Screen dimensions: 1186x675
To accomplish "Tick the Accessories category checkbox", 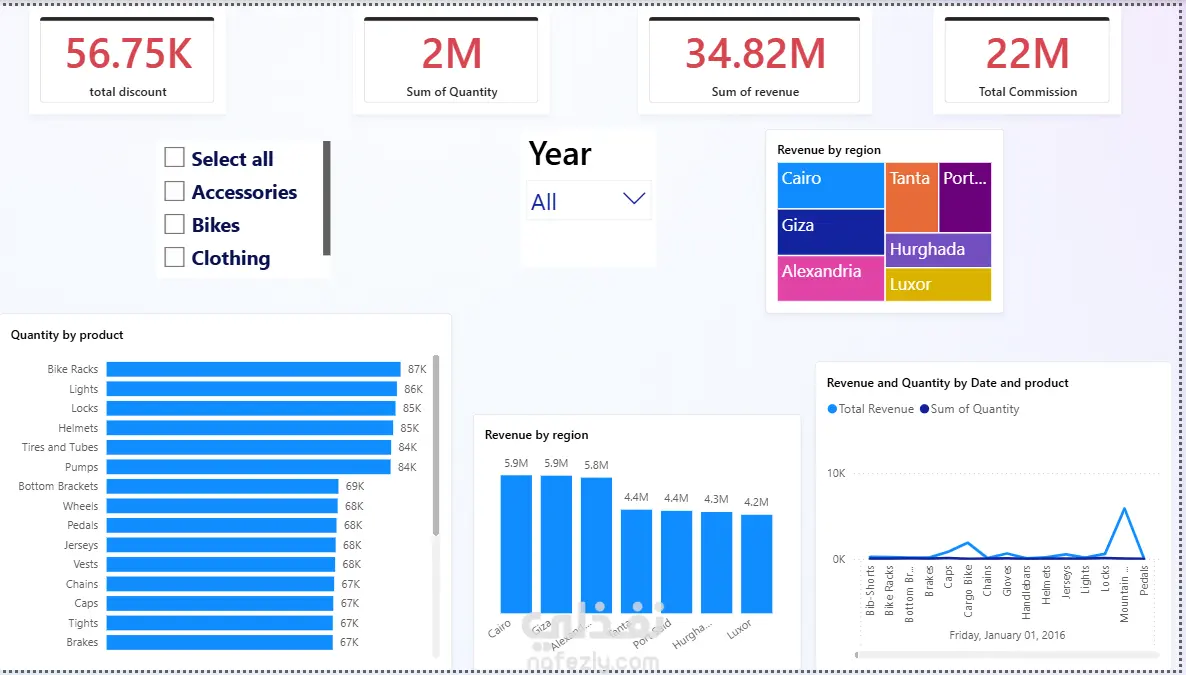I will [175, 191].
